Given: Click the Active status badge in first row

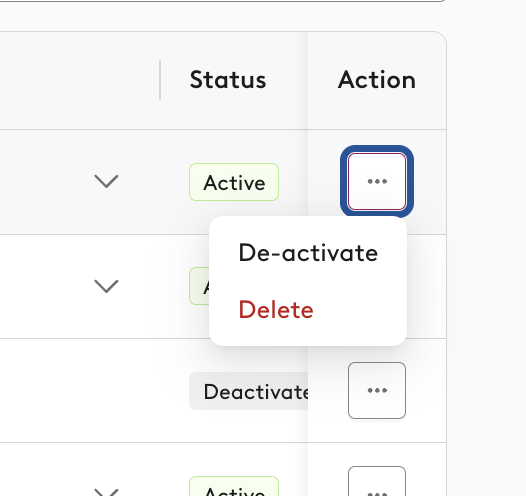Looking at the screenshot, I should coord(234,182).
